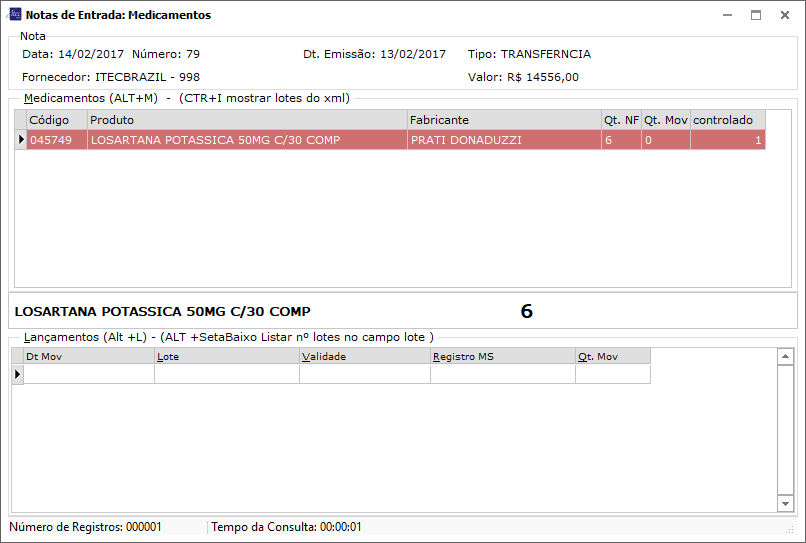Maximize the Notas de Entrada window
Screen dimensions: 806x543
(756, 15)
